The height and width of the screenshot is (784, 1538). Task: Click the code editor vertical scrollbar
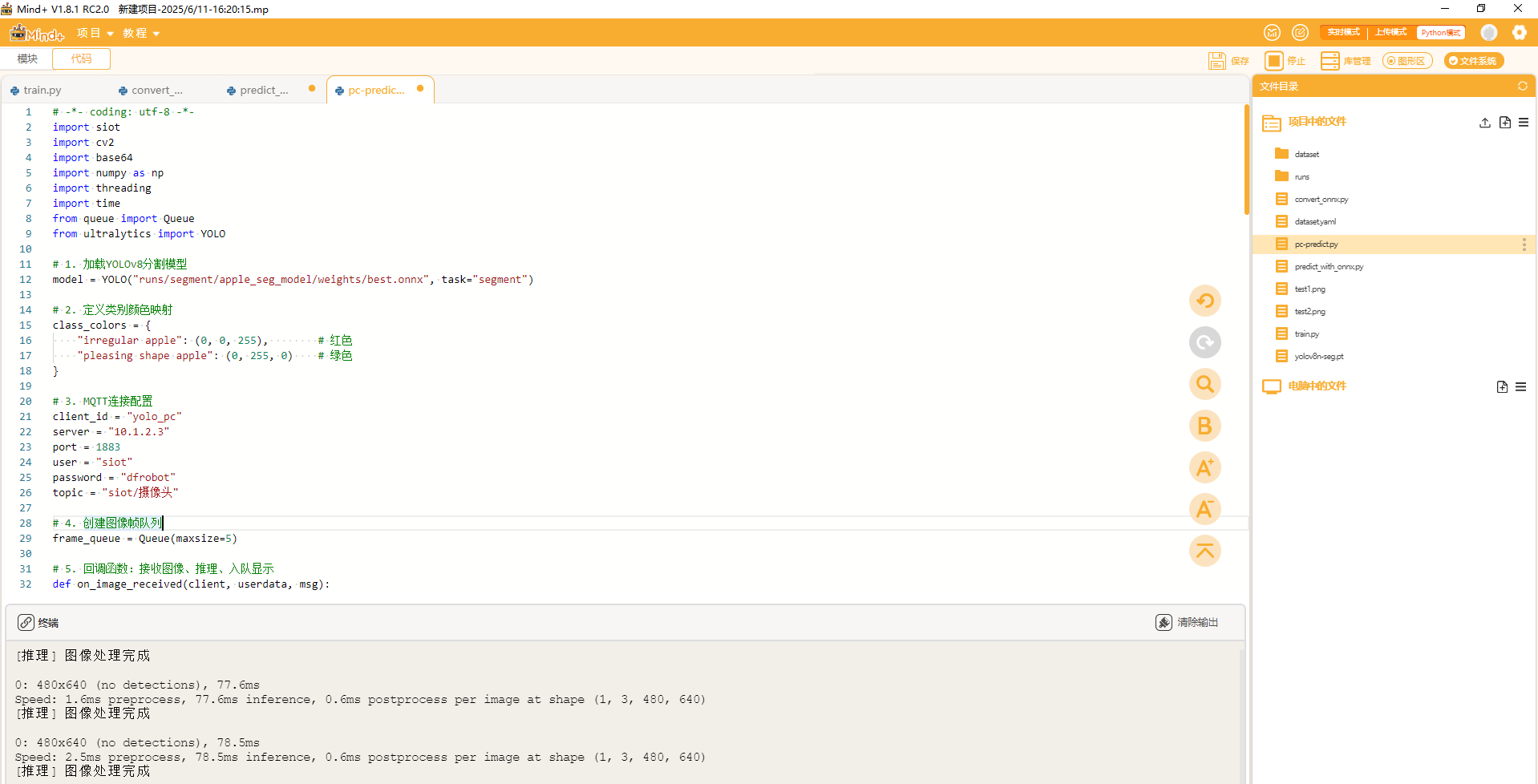(1246, 160)
